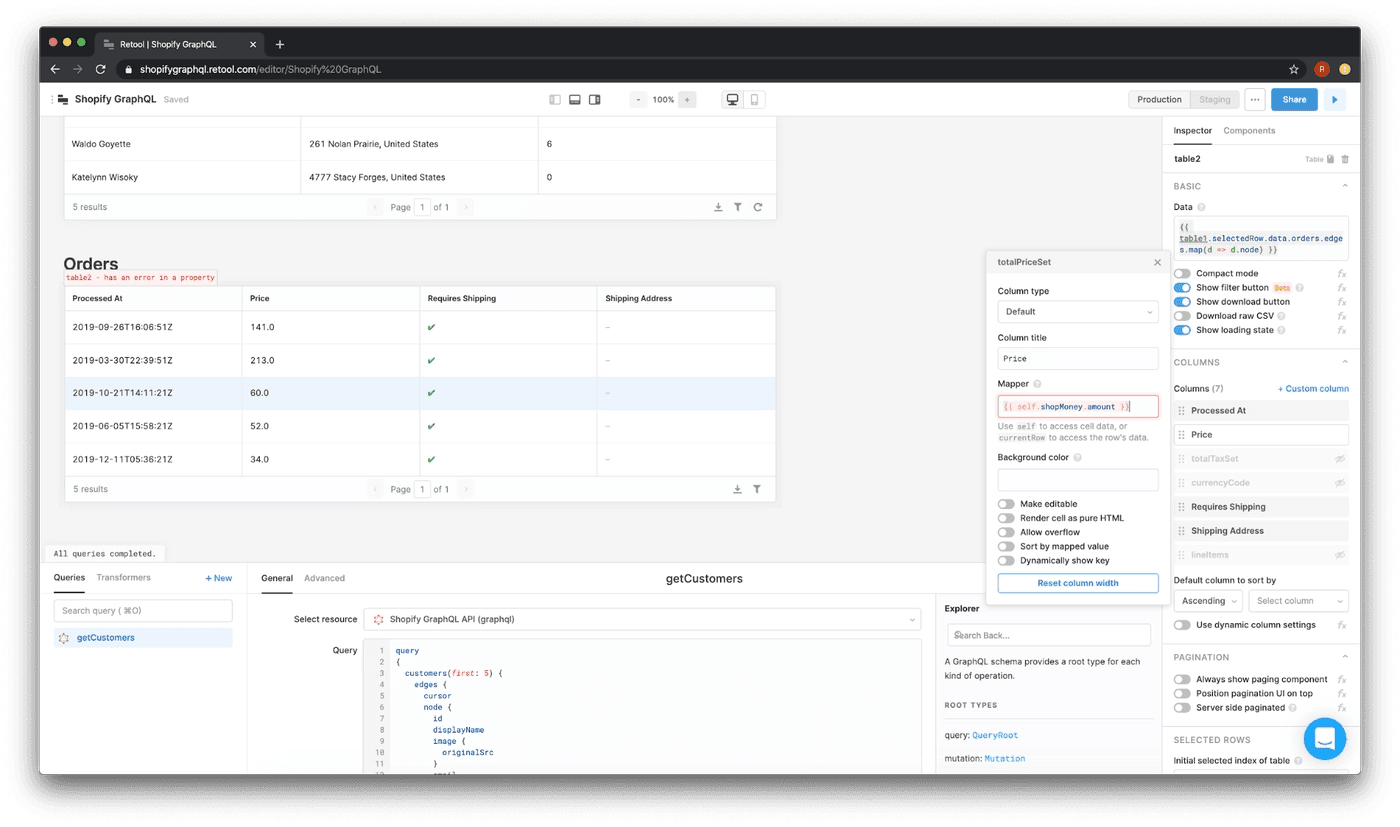Screen dimensions: 1400x827
Task: Delete table2 using the trash icon
Action: (1345, 159)
